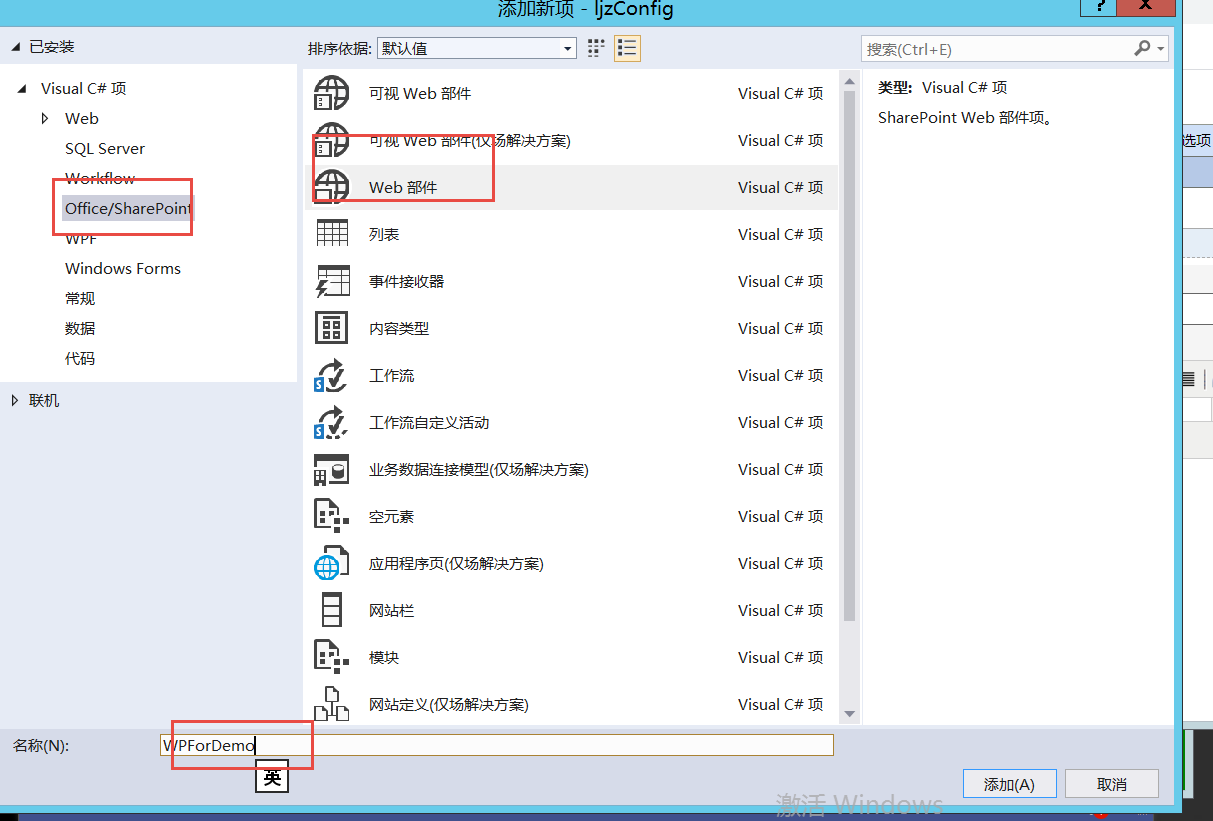Click the 网站定义 icon
Image resolution: width=1213 pixels, height=821 pixels.
[332, 704]
